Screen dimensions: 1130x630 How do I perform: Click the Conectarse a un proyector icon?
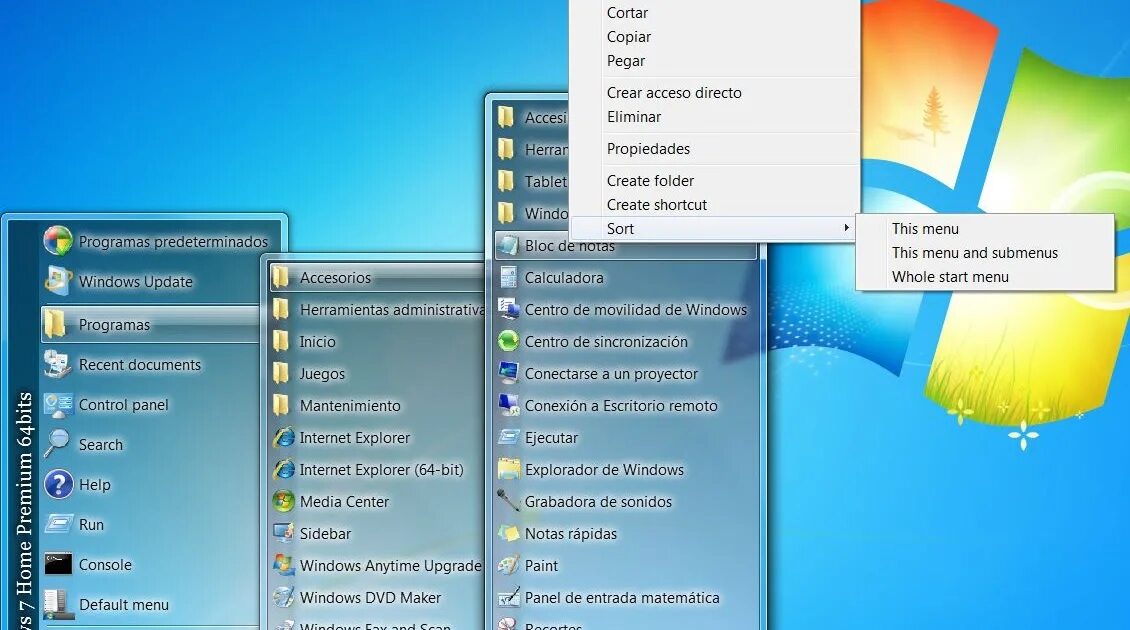pyautogui.click(x=509, y=373)
